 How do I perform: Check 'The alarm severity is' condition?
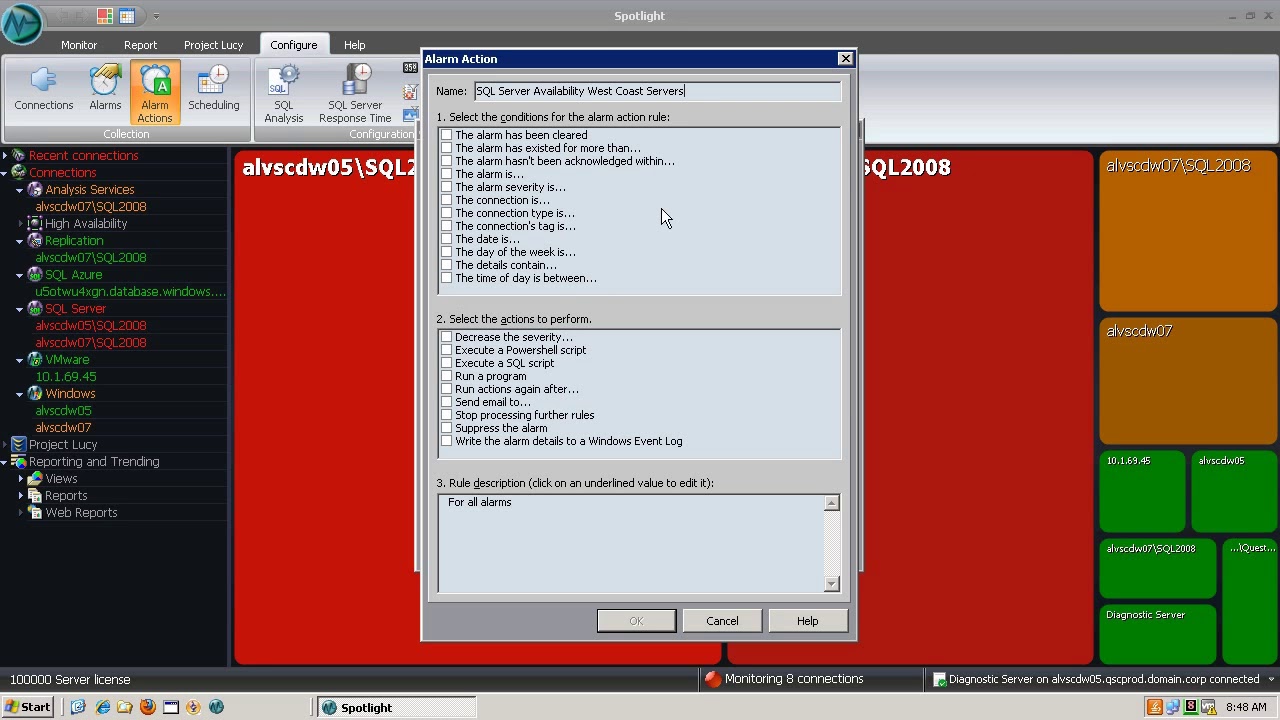[447, 187]
